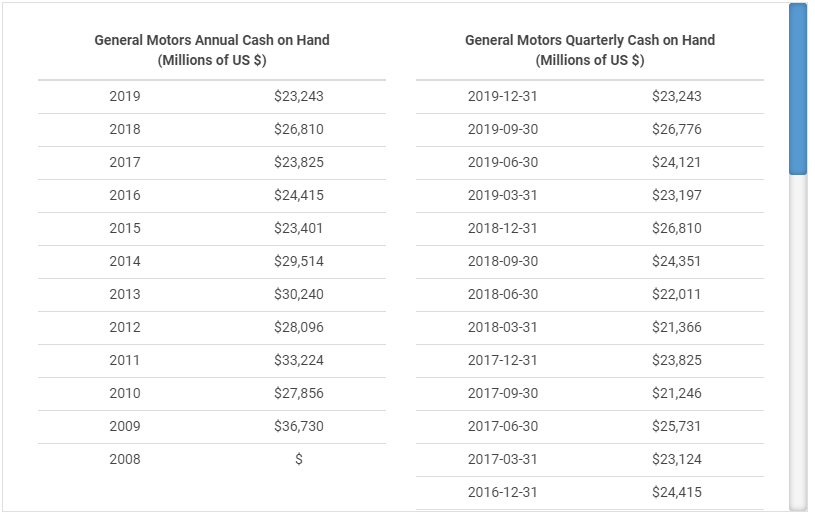
Task: Select the 2019-09-30 quarterly date cell
Action: click(x=503, y=129)
